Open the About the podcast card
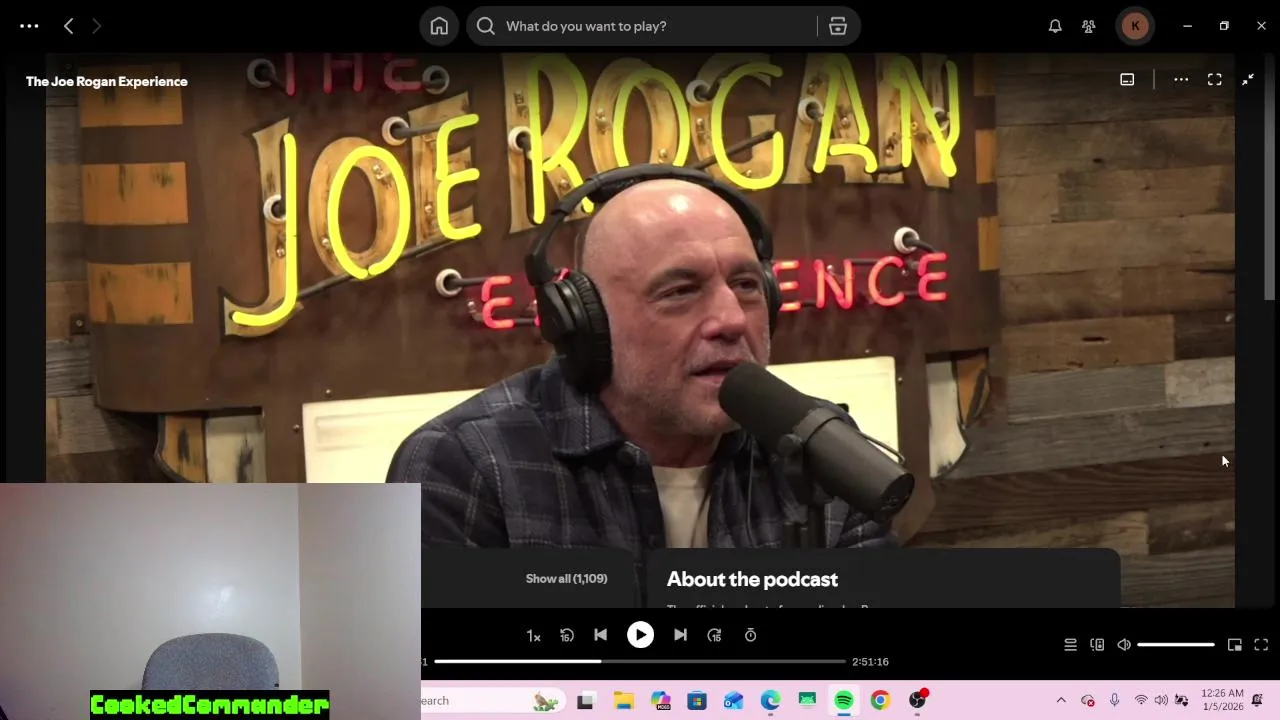Viewport: 1280px width, 720px height. (885, 579)
